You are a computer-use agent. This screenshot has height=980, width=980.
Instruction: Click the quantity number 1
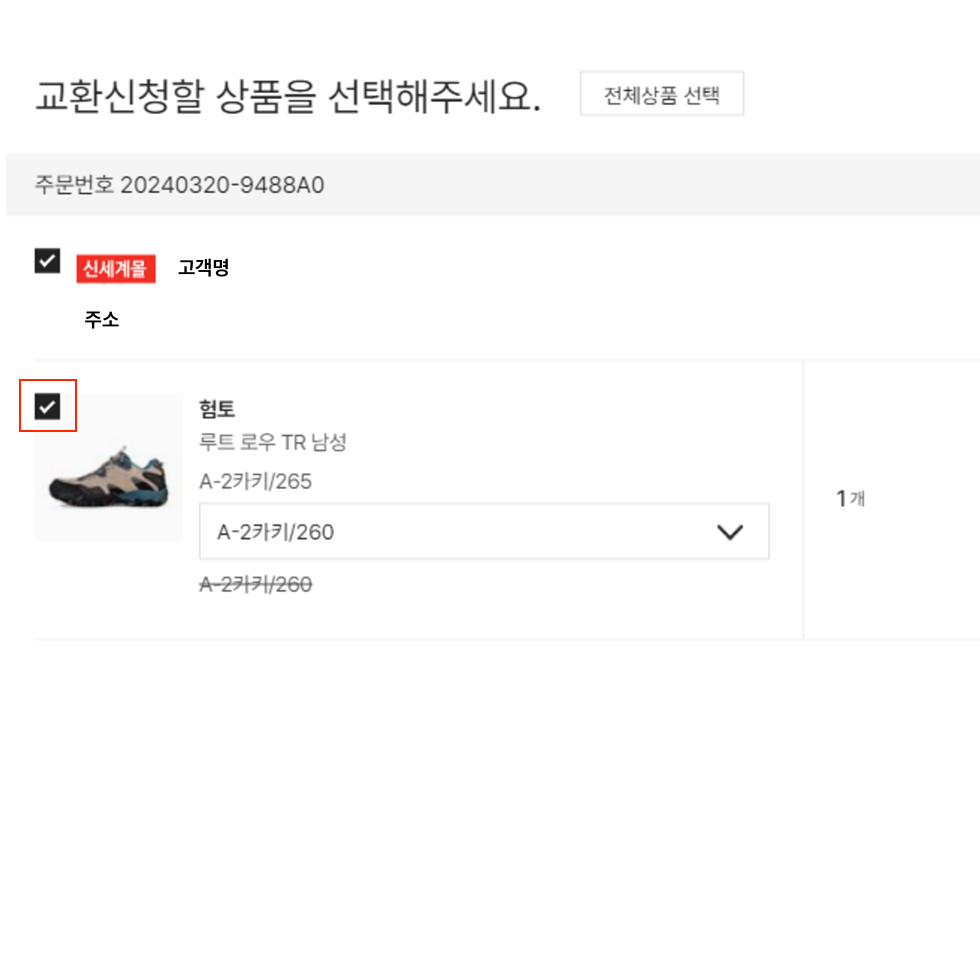[841, 499]
